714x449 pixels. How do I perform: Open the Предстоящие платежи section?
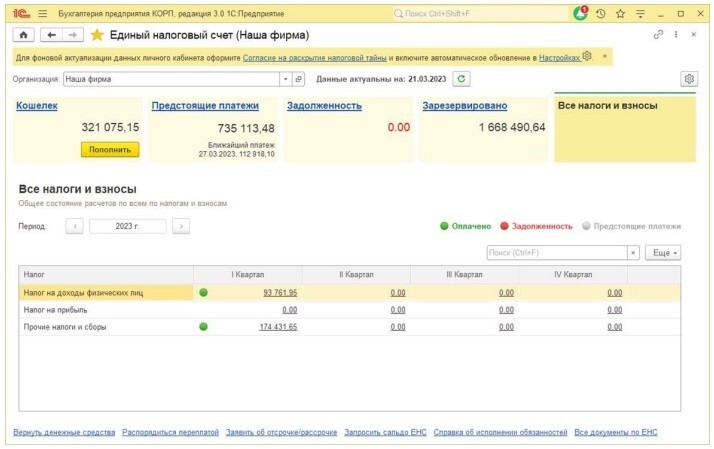[x=205, y=105]
